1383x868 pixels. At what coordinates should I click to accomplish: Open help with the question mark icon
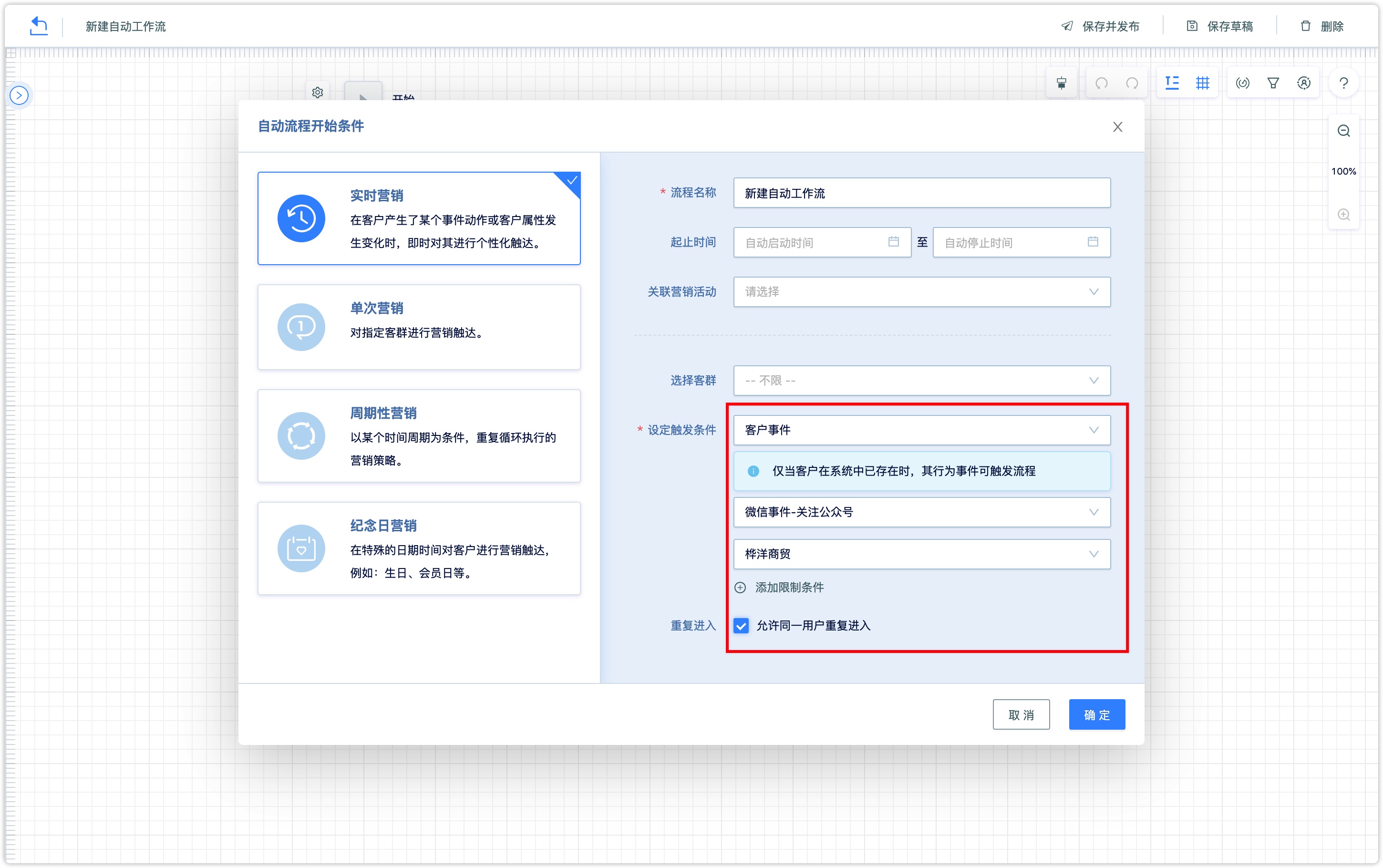[1343, 83]
